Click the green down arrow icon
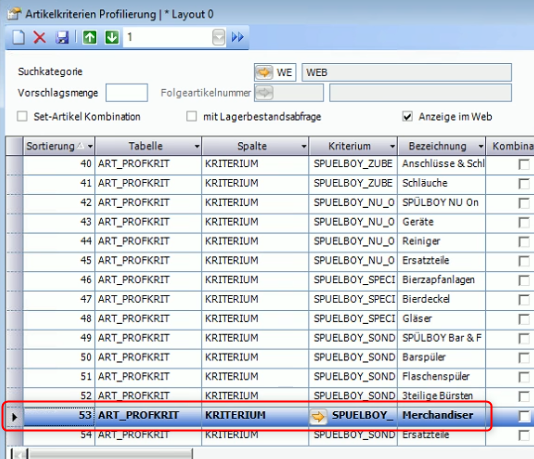 click(112, 37)
